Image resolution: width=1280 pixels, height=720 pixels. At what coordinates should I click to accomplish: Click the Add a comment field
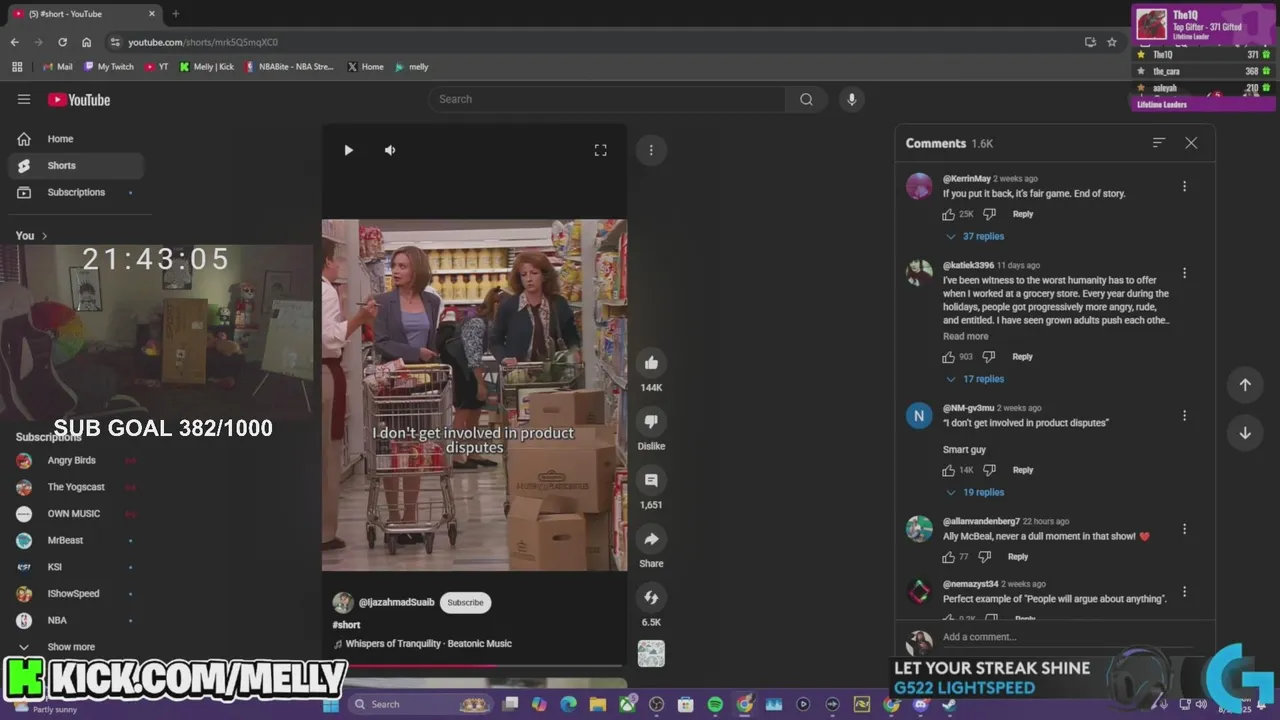[1070, 637]
